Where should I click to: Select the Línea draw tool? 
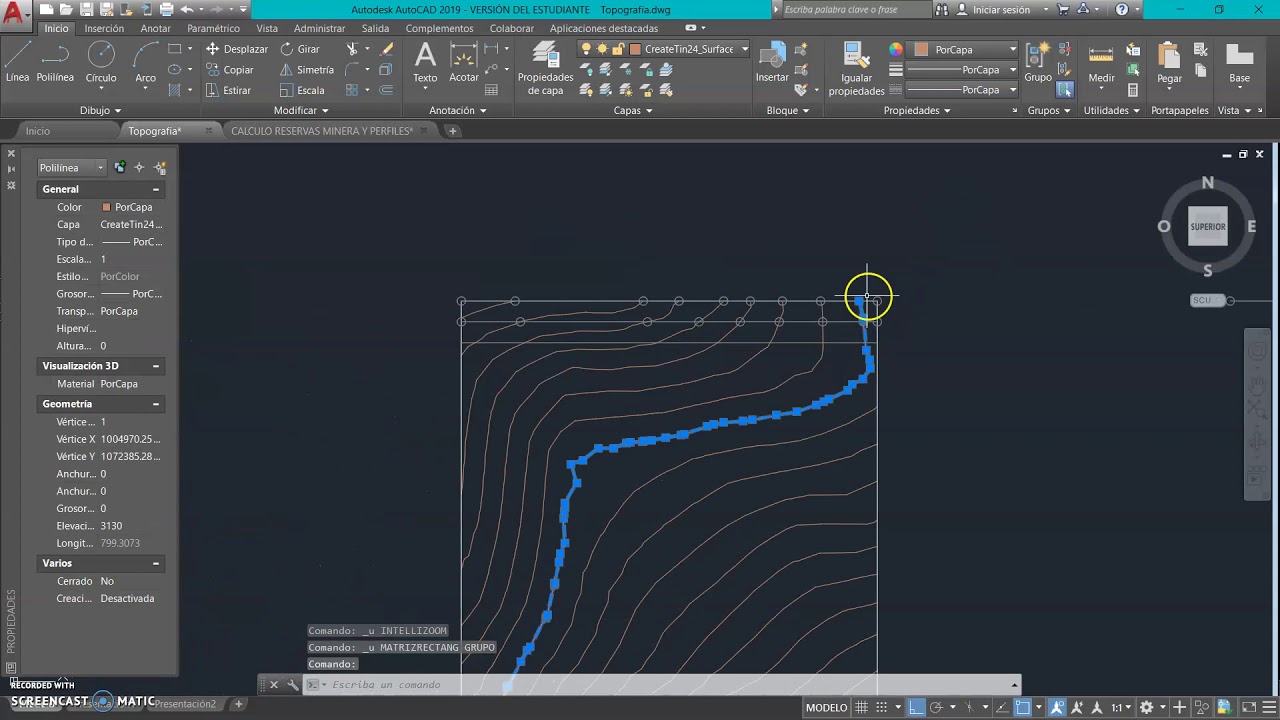click(17, 62)
